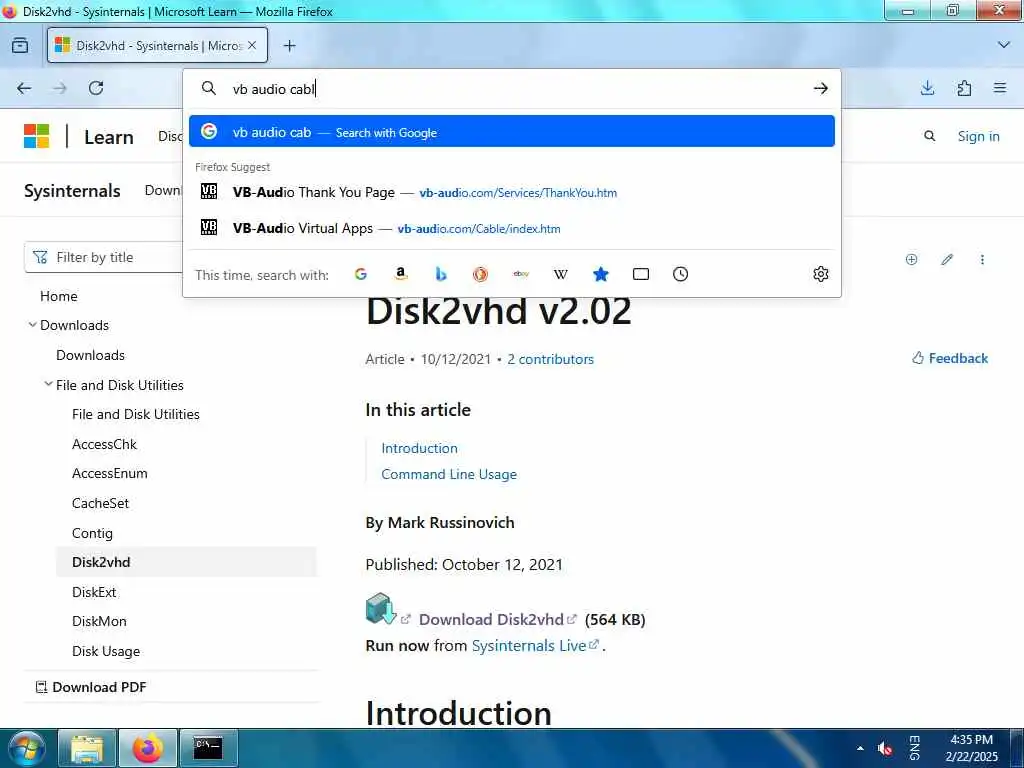Jump to Command Line Usage link

tap(449, 474)
